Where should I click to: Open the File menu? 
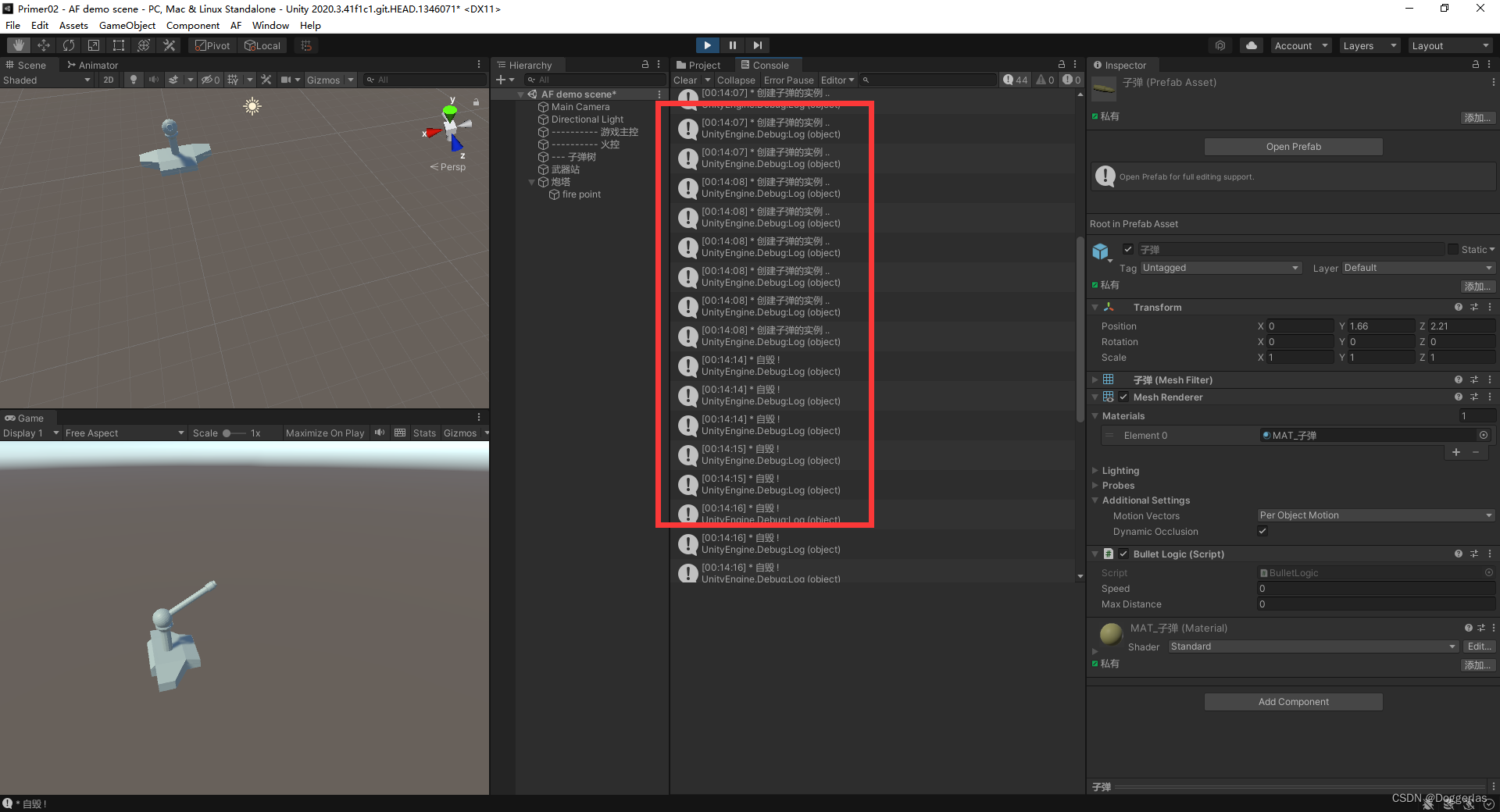point(13,25)
